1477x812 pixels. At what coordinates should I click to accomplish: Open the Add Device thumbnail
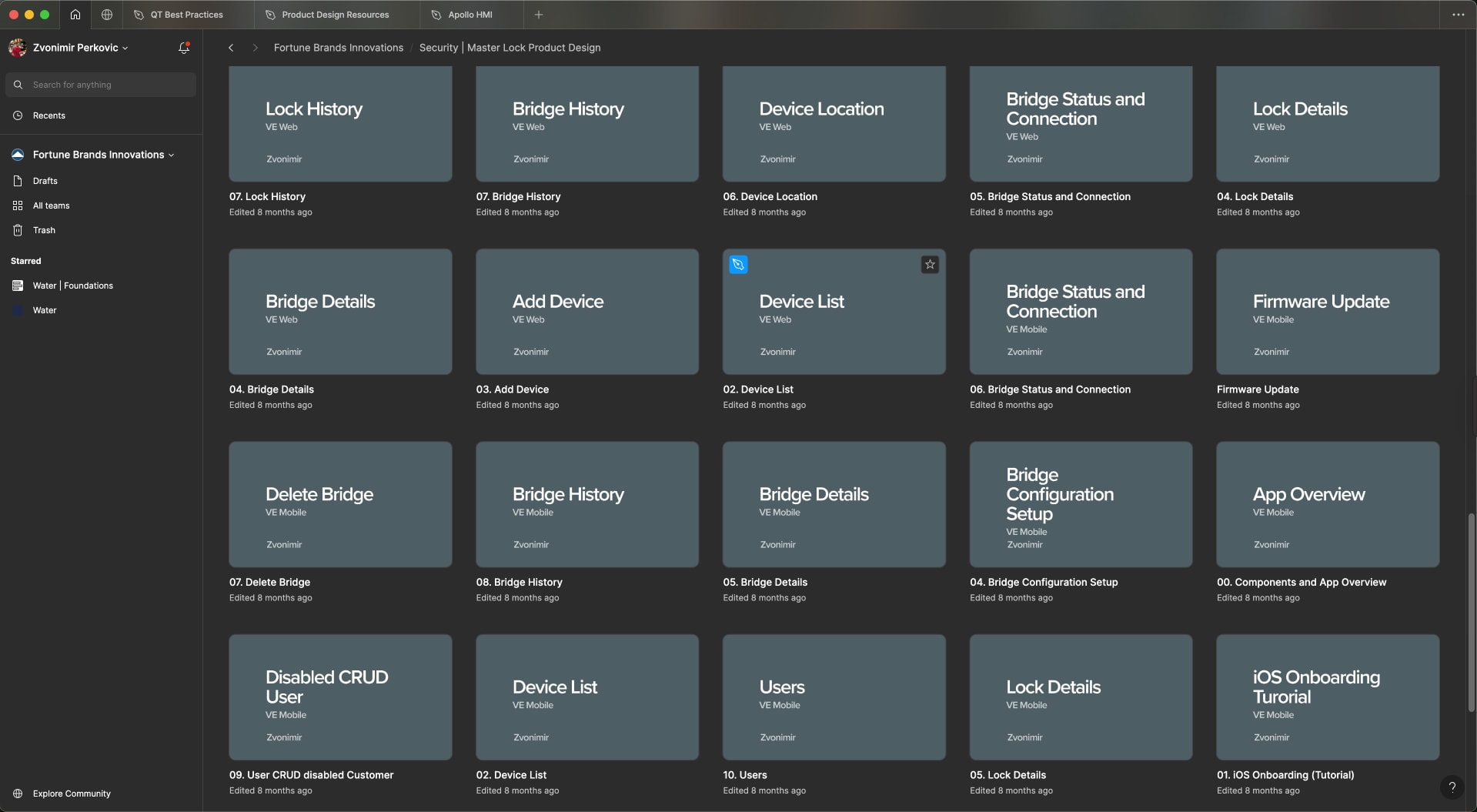[587, 312]
